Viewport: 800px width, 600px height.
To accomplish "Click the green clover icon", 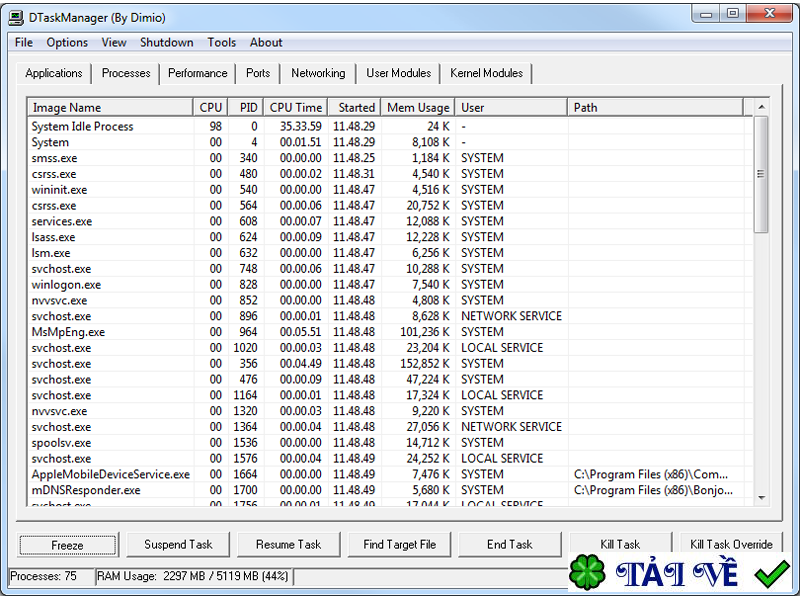I will (x=587, y=574).
